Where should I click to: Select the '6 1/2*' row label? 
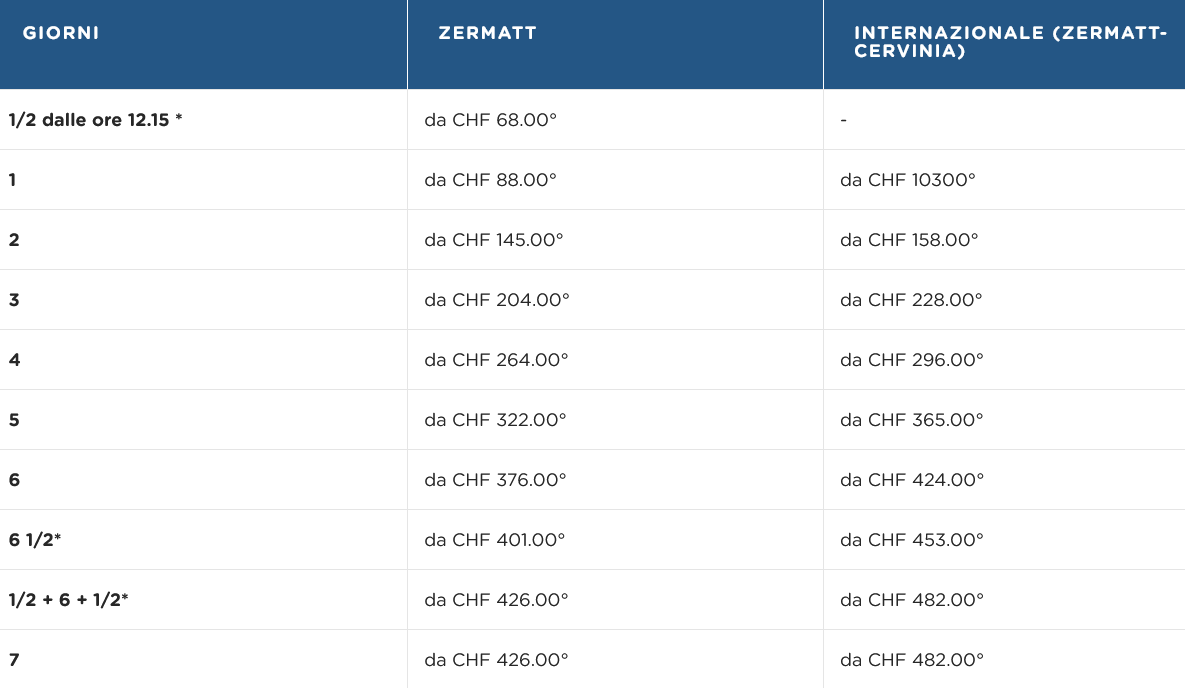click(35, 540)
